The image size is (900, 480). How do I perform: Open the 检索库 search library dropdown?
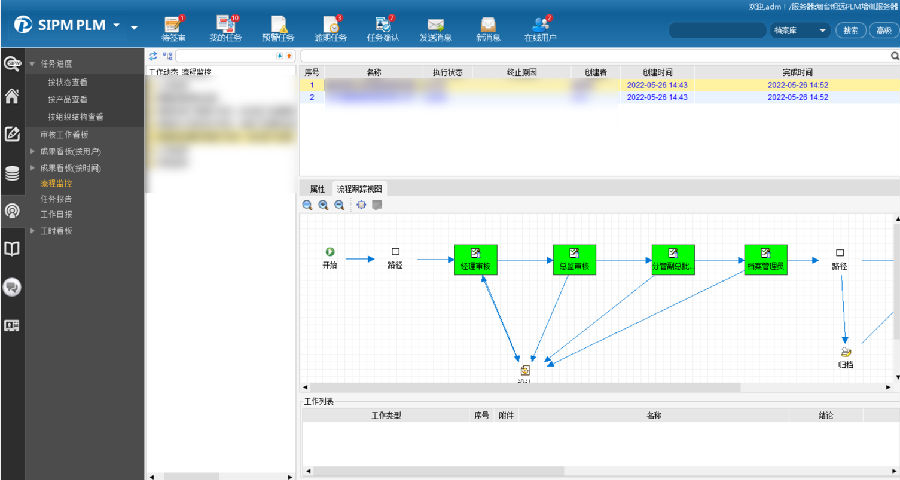click(799, 30)
